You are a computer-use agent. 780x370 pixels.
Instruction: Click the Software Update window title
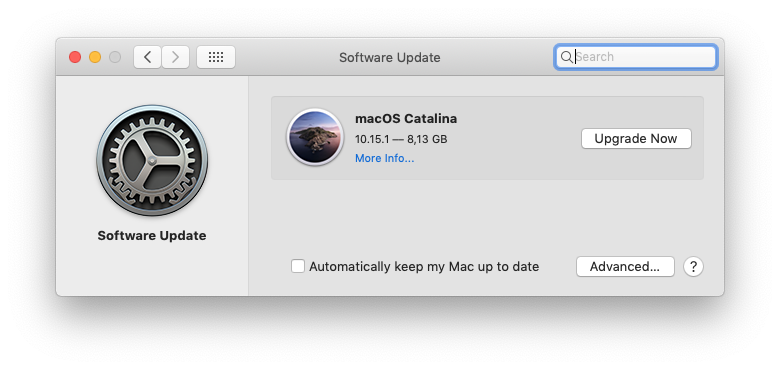[390, 57]
